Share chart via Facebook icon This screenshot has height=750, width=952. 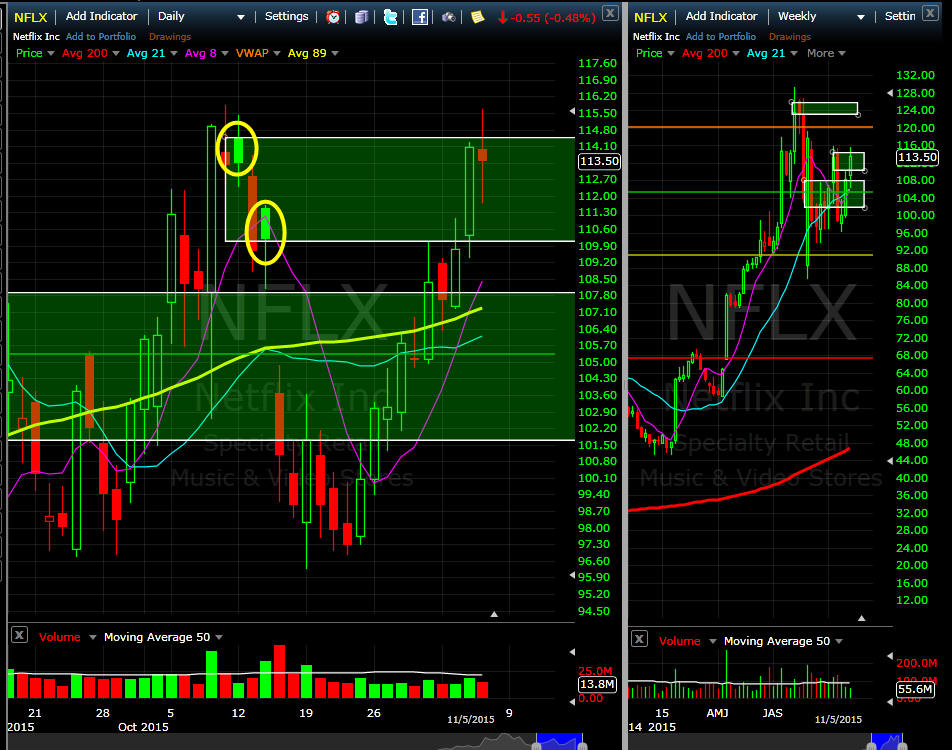[x=420, y=17]
